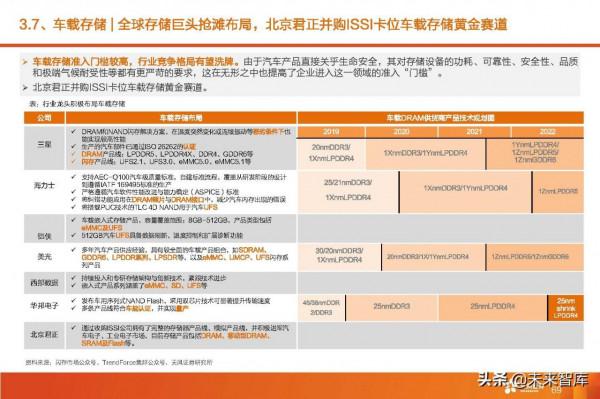The width and height of the screenshot is (600, 399).
Task: Click the 北京君正 company cell
Action: [x=44, y=334]
